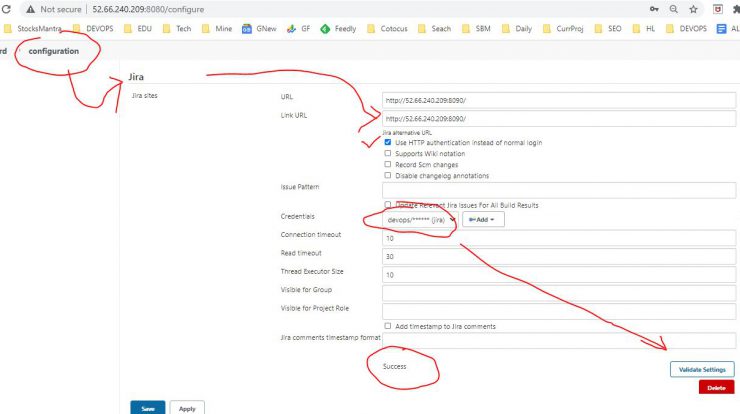Screen dimensions: 740x414
Task: Open the Daily bookmark folder
Action: pyautogui.click(x=517, y=29)
